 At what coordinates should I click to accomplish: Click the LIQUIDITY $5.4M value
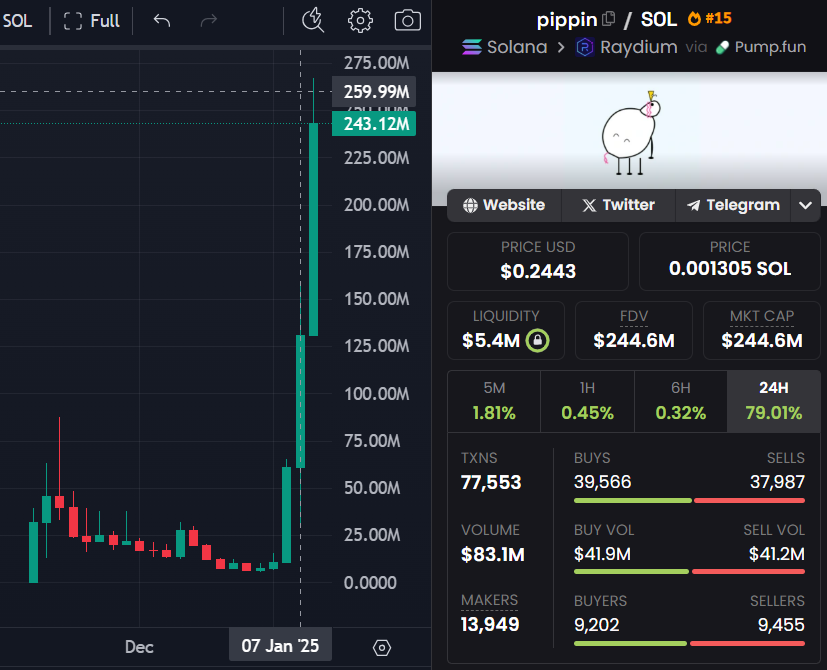coord(491,341)
